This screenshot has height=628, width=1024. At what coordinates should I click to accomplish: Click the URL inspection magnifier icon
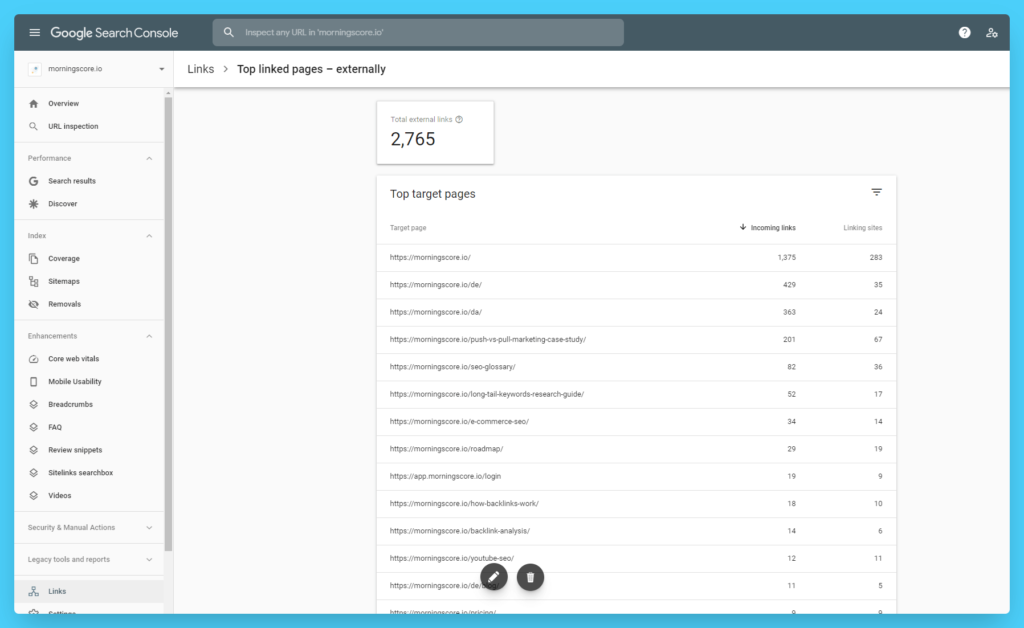point(34,127)
